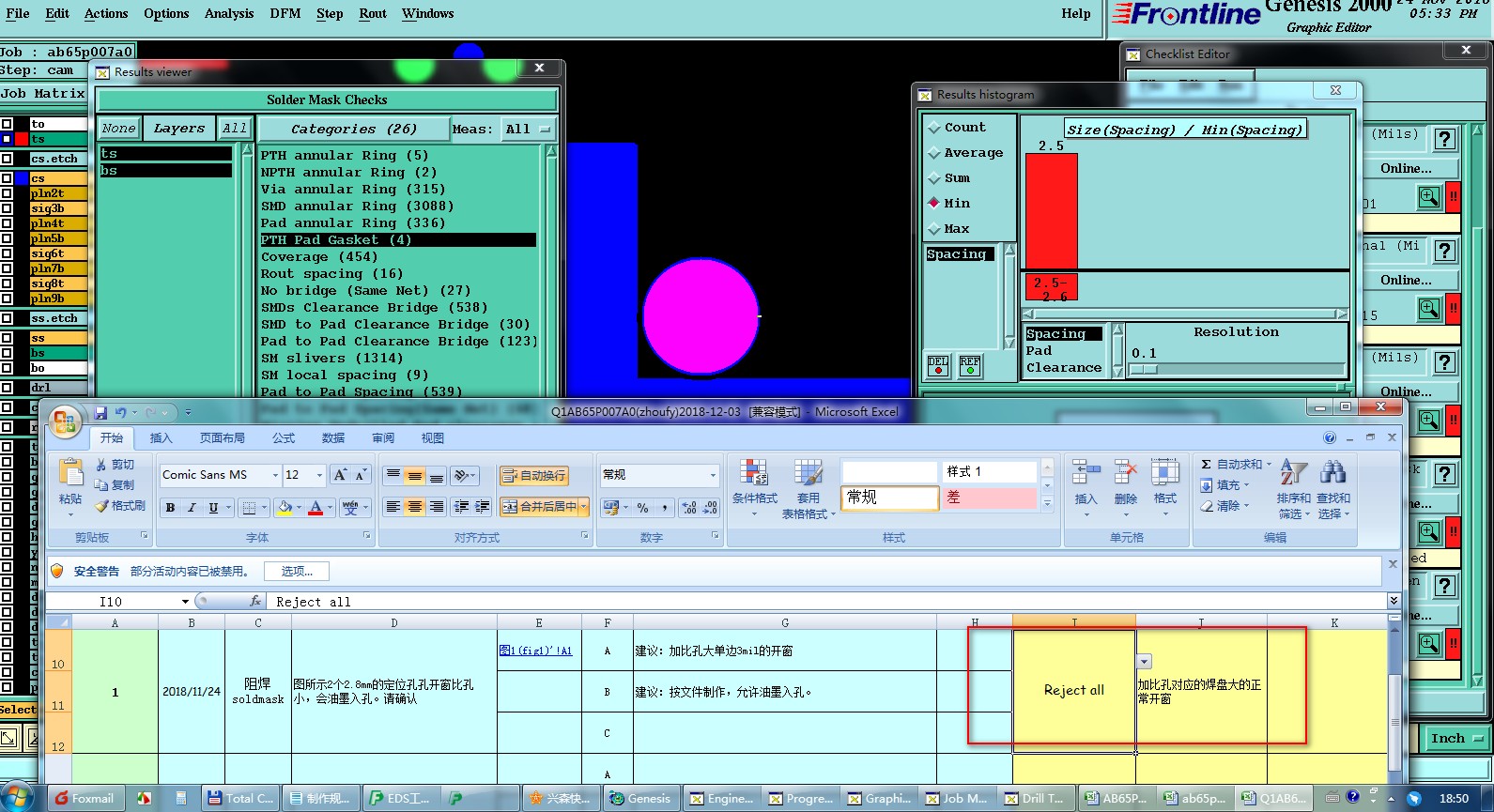The width and height of the screenshot is (1494, 812).
Task: Click the center horizontal alignment icon
Action: click(414, 507)
